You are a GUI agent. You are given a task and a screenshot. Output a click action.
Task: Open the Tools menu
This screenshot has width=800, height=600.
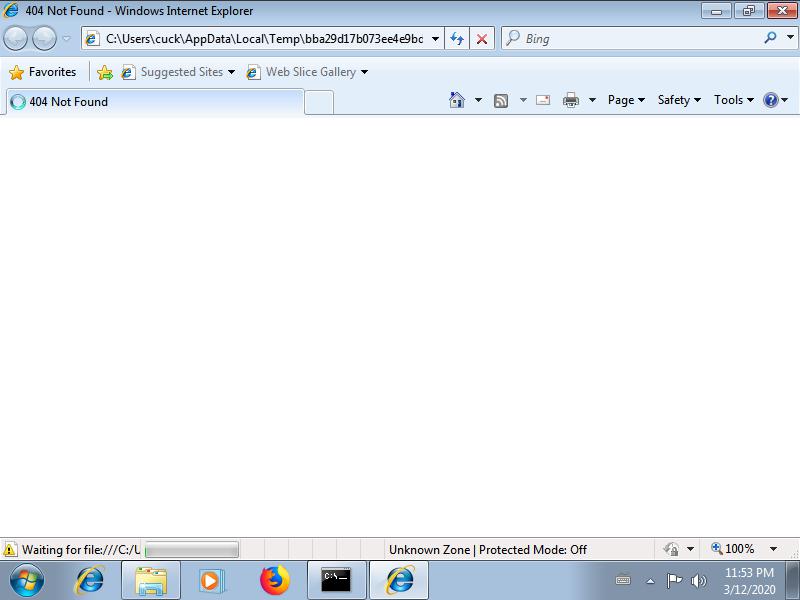tap(734, 100)
